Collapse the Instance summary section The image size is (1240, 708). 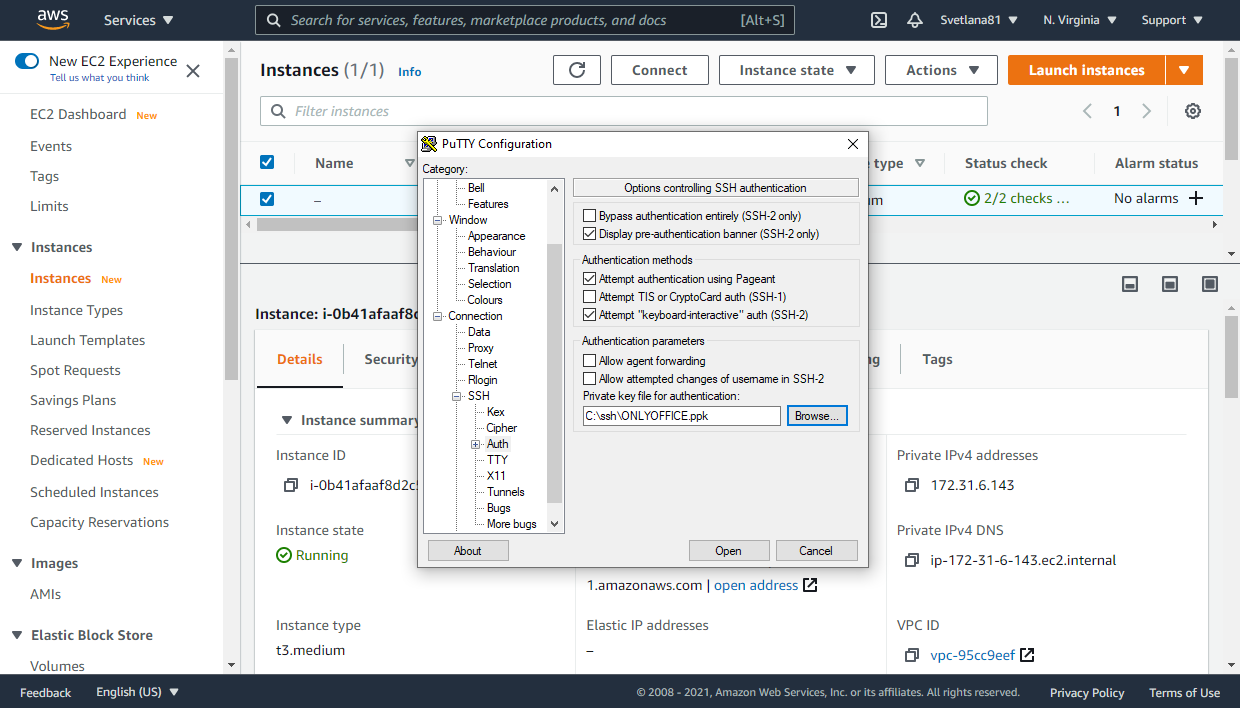[x=287, y=420]
